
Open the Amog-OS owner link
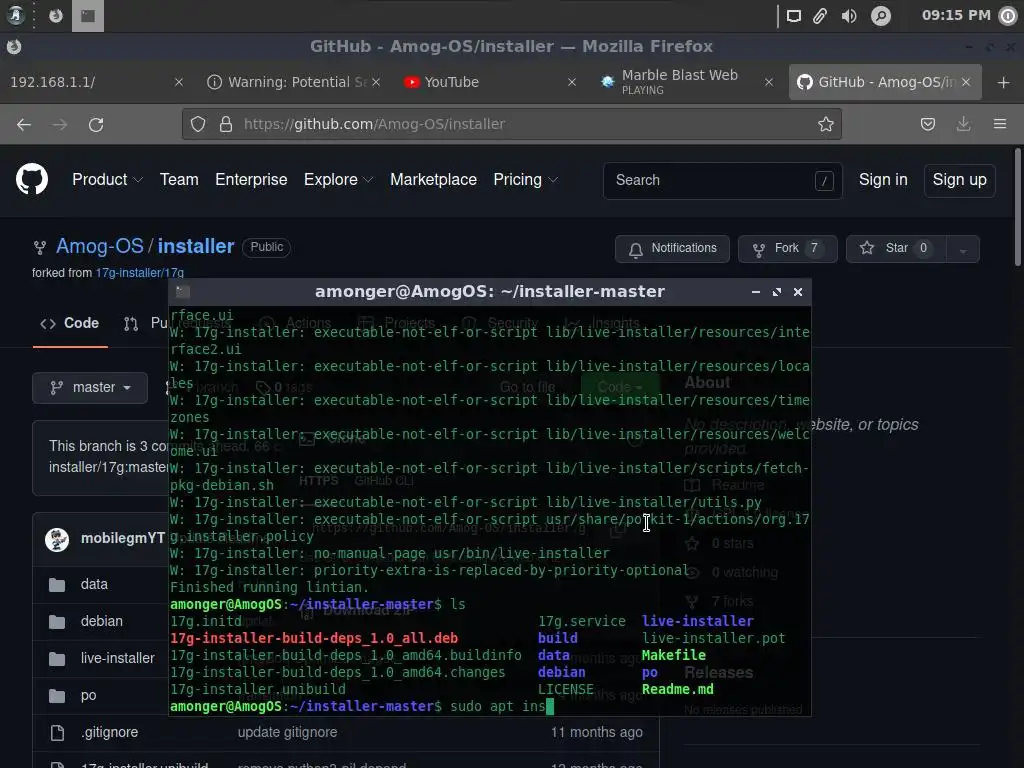pyautogui.click(x=100, y=246)
